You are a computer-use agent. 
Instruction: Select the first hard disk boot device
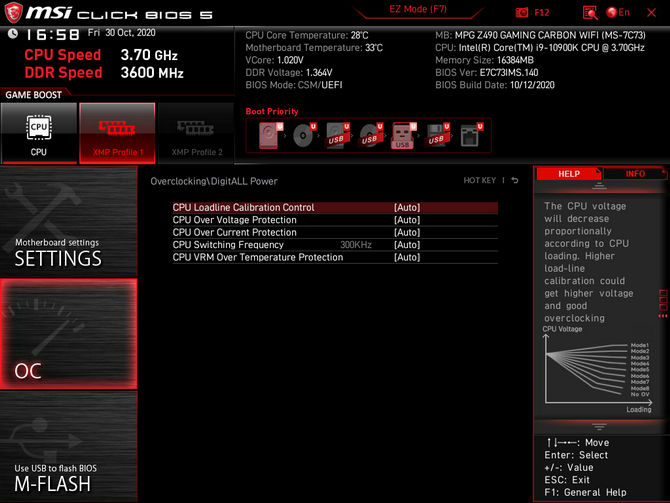pyautogui.click(x=270, y=135)
